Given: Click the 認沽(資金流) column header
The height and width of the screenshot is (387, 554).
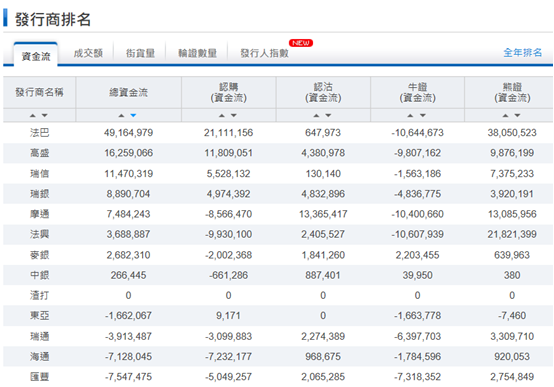Looking at the screenshot, I should coord(323,93).
